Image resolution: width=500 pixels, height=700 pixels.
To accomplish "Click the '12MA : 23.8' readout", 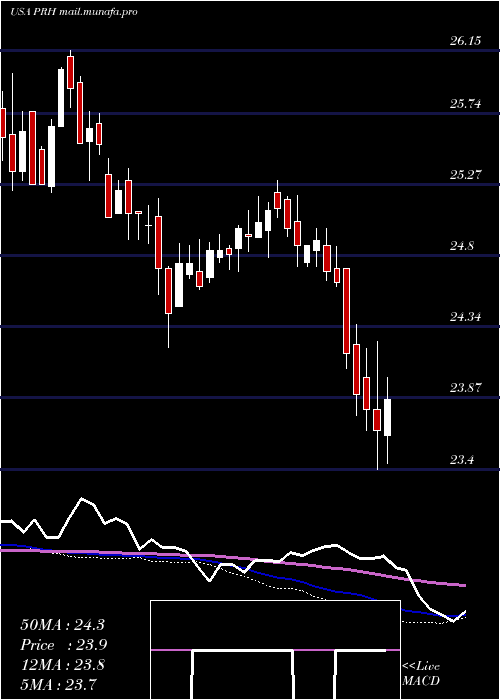I will tap(62, 665).
